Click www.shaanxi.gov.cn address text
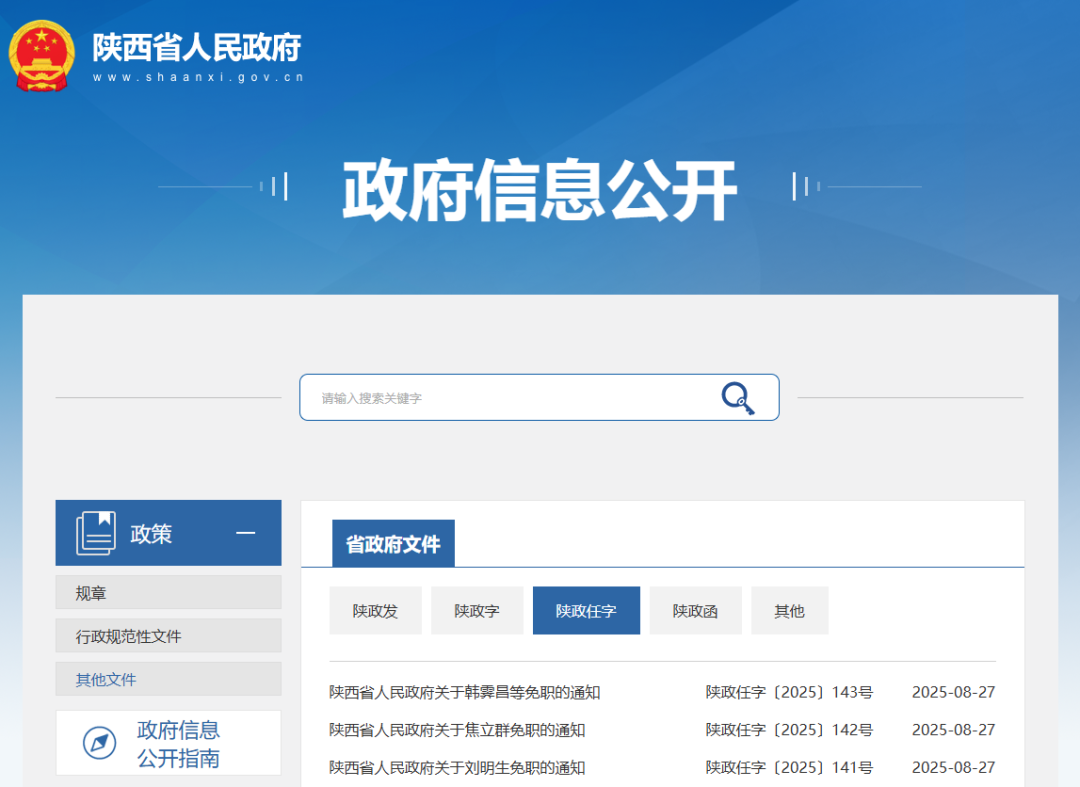Image resolution: width=1080 pixels, height=787 pixels. (x=198, y=77)
